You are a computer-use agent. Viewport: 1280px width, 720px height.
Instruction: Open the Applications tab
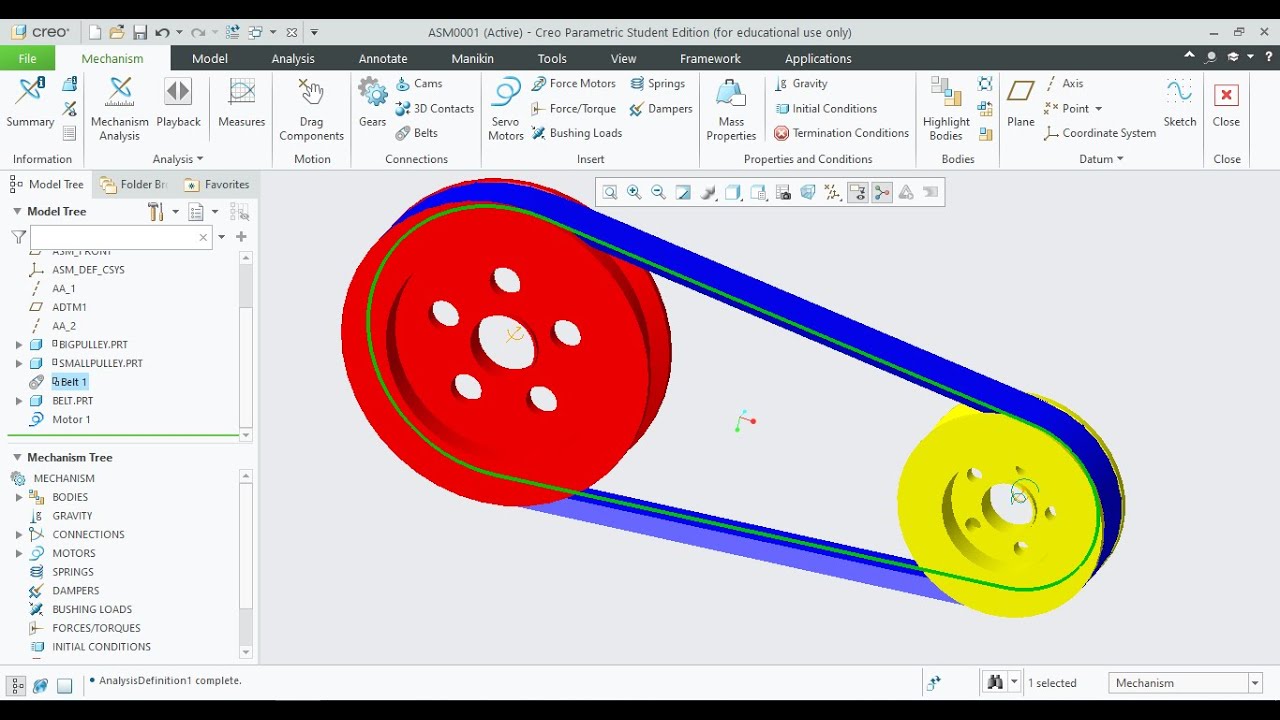click(818, 58)
